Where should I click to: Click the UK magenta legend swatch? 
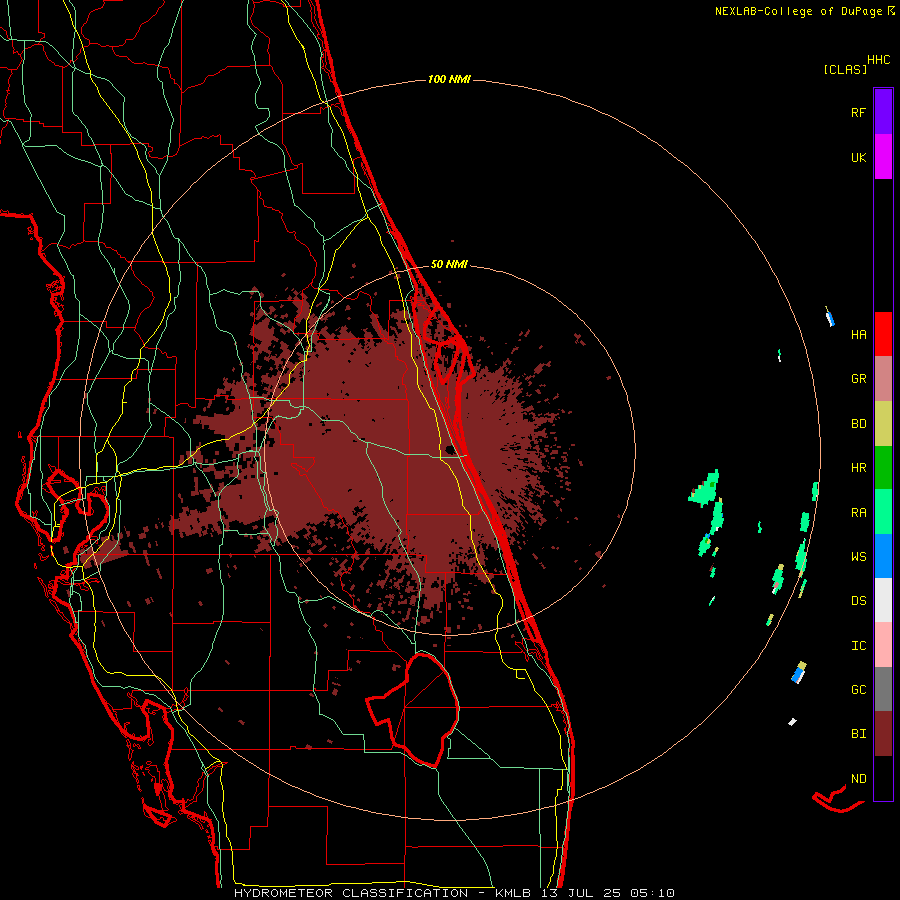pos(883,157)
